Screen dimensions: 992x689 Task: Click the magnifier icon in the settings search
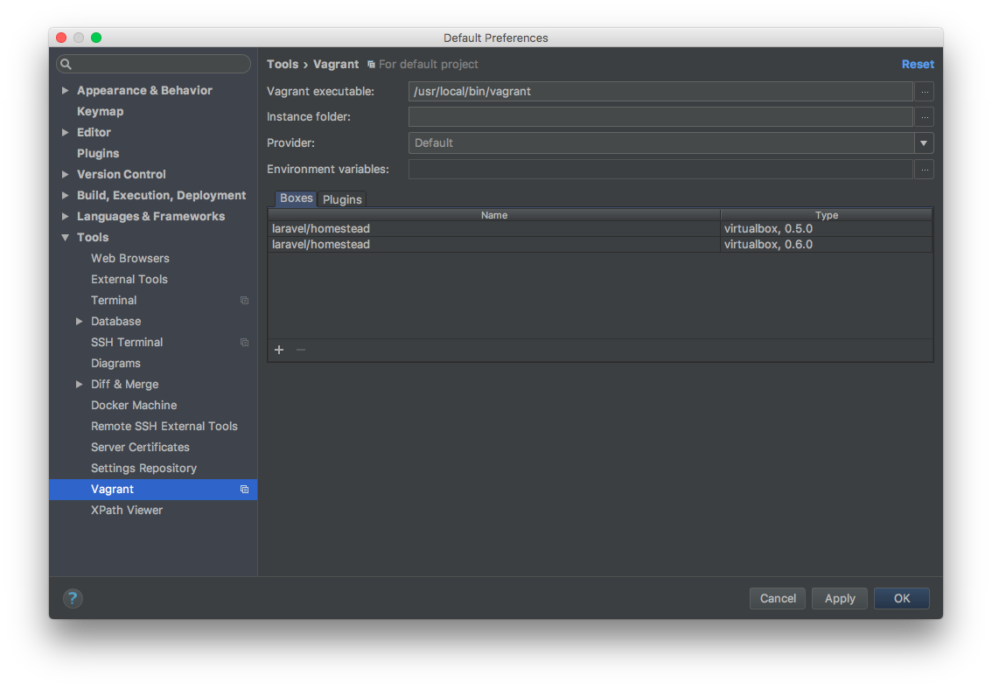pyautogui.click(x=66, y=63)
